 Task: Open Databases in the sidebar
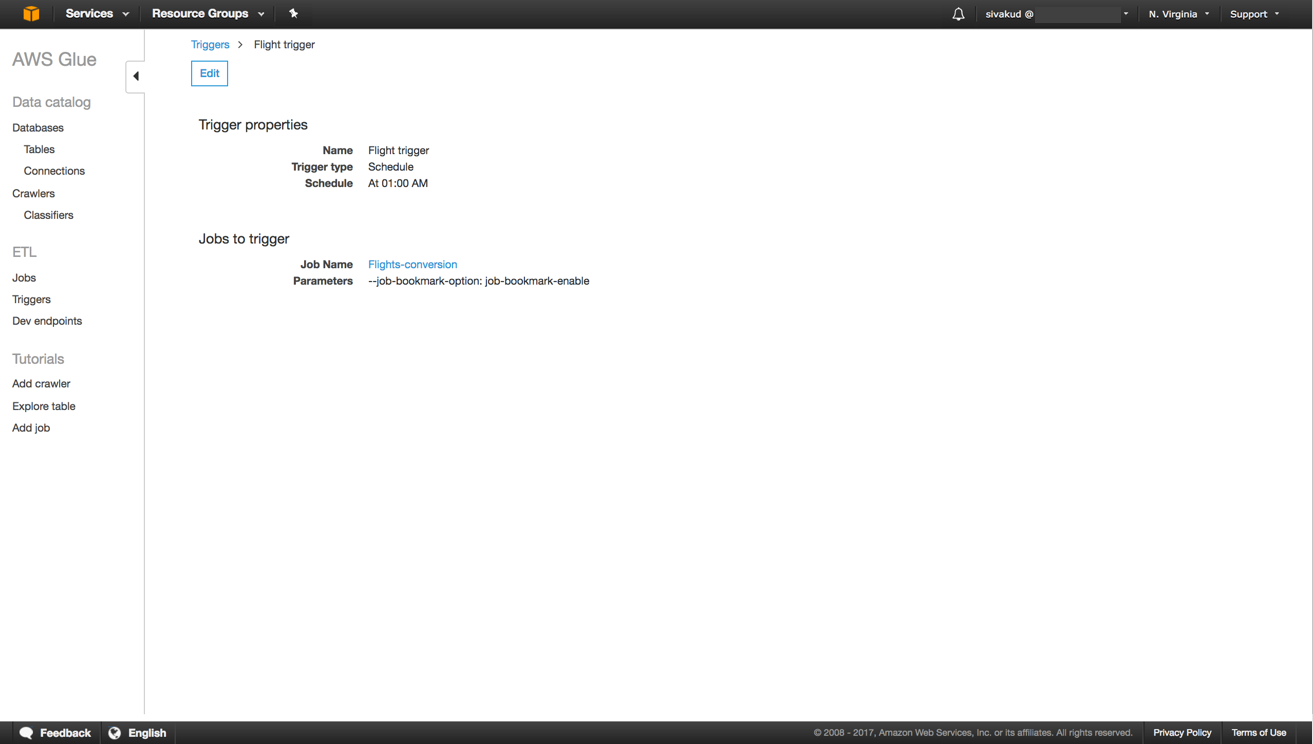pyautogui.click(x=38, y=128)
